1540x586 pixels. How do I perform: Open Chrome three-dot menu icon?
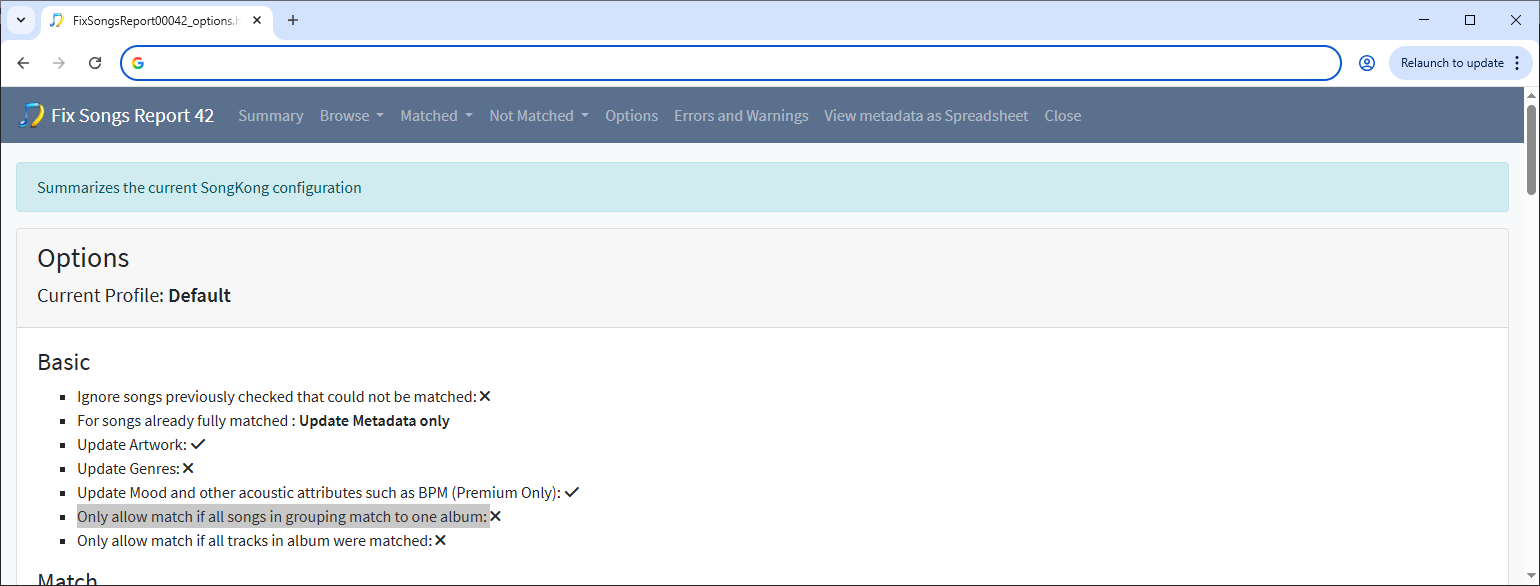tap(1517, 63)
